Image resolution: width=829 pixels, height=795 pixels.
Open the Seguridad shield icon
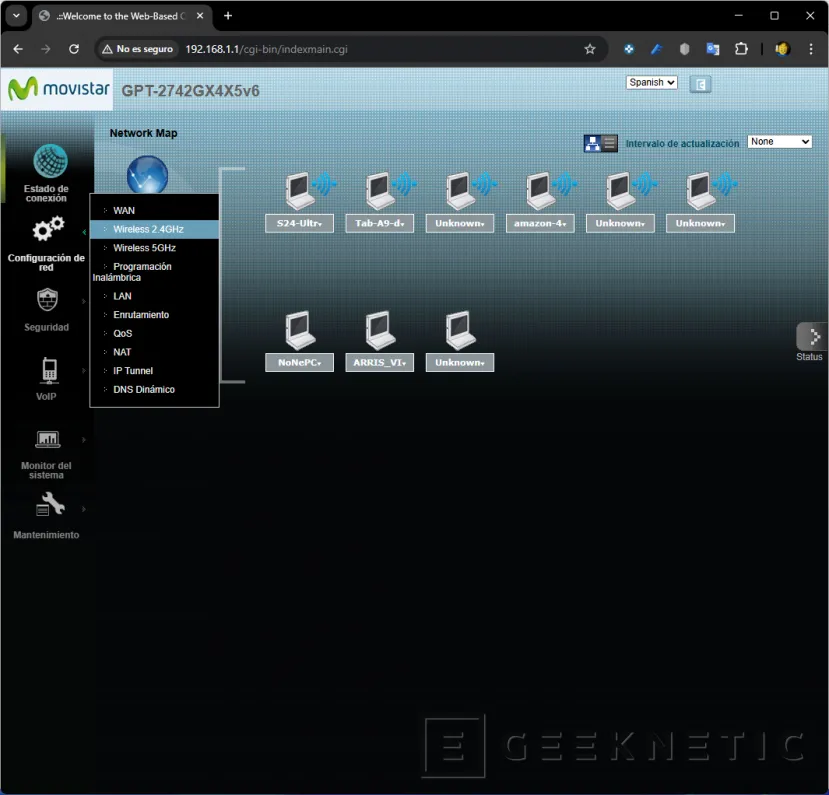(x=47, y=300)
